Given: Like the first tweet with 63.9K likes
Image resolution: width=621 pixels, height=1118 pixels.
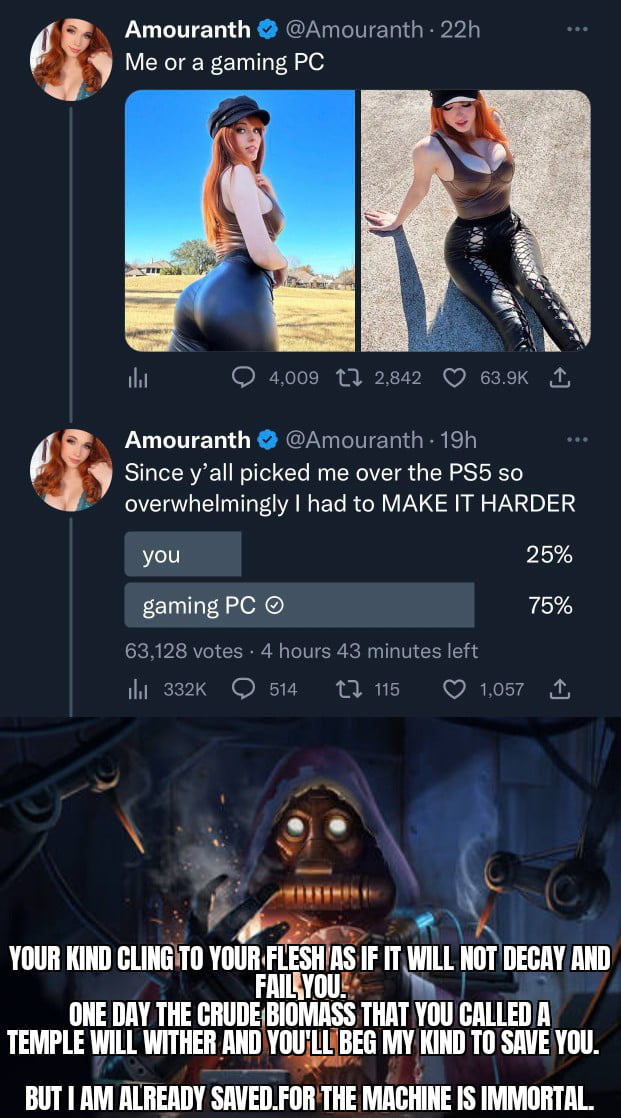Looking at the screenshot, I should 453,378.
